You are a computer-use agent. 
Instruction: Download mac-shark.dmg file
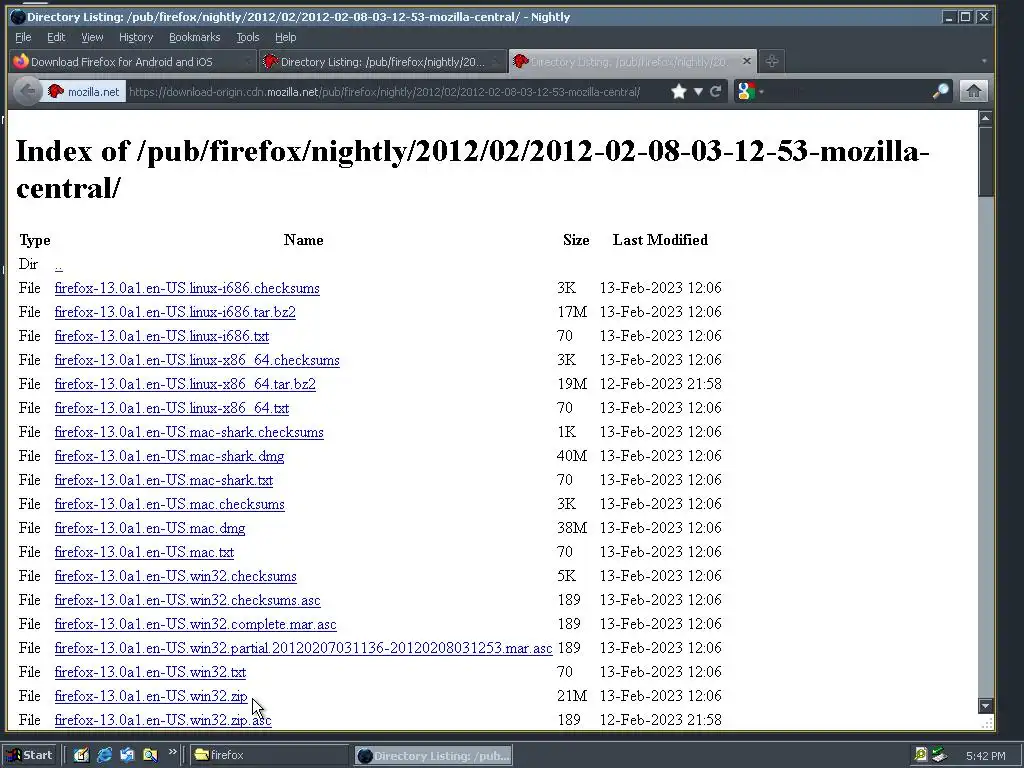coord(169,456)
